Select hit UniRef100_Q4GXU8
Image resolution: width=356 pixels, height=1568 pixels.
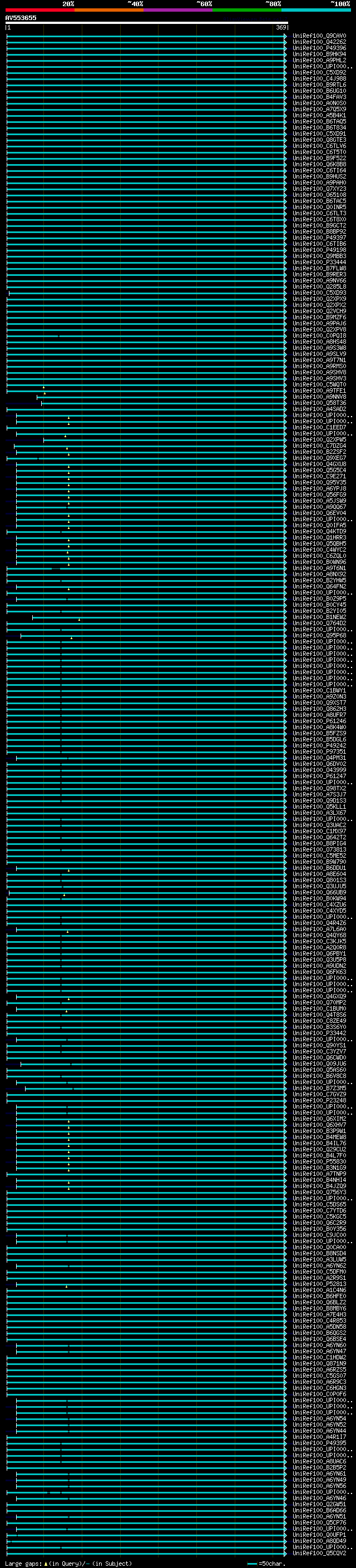(319, 464)
